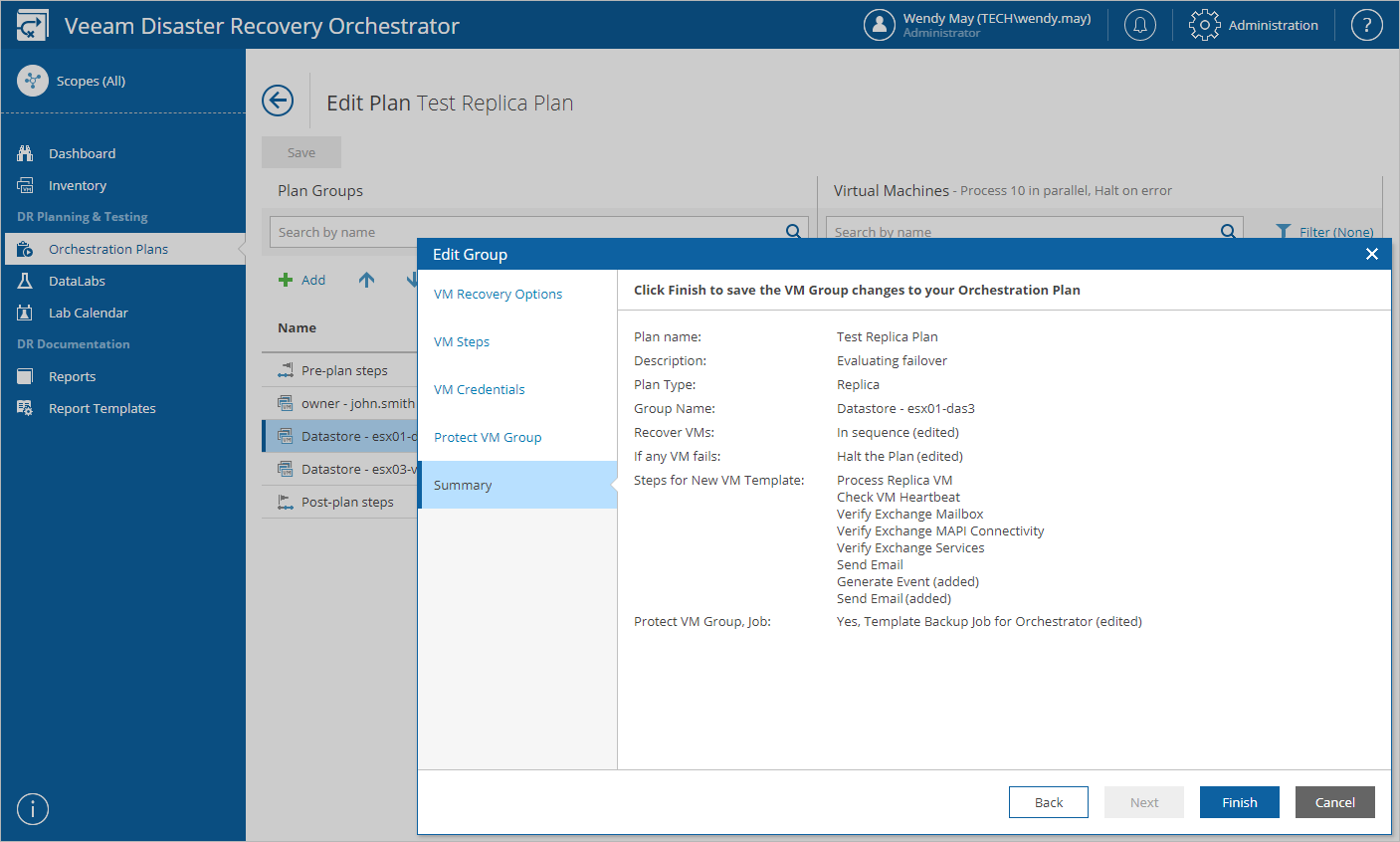Image resolution: width=1400 pixels, height=842 pixels.
Task: Click the Reports icon in sidebar
Action: coord(26,376)
